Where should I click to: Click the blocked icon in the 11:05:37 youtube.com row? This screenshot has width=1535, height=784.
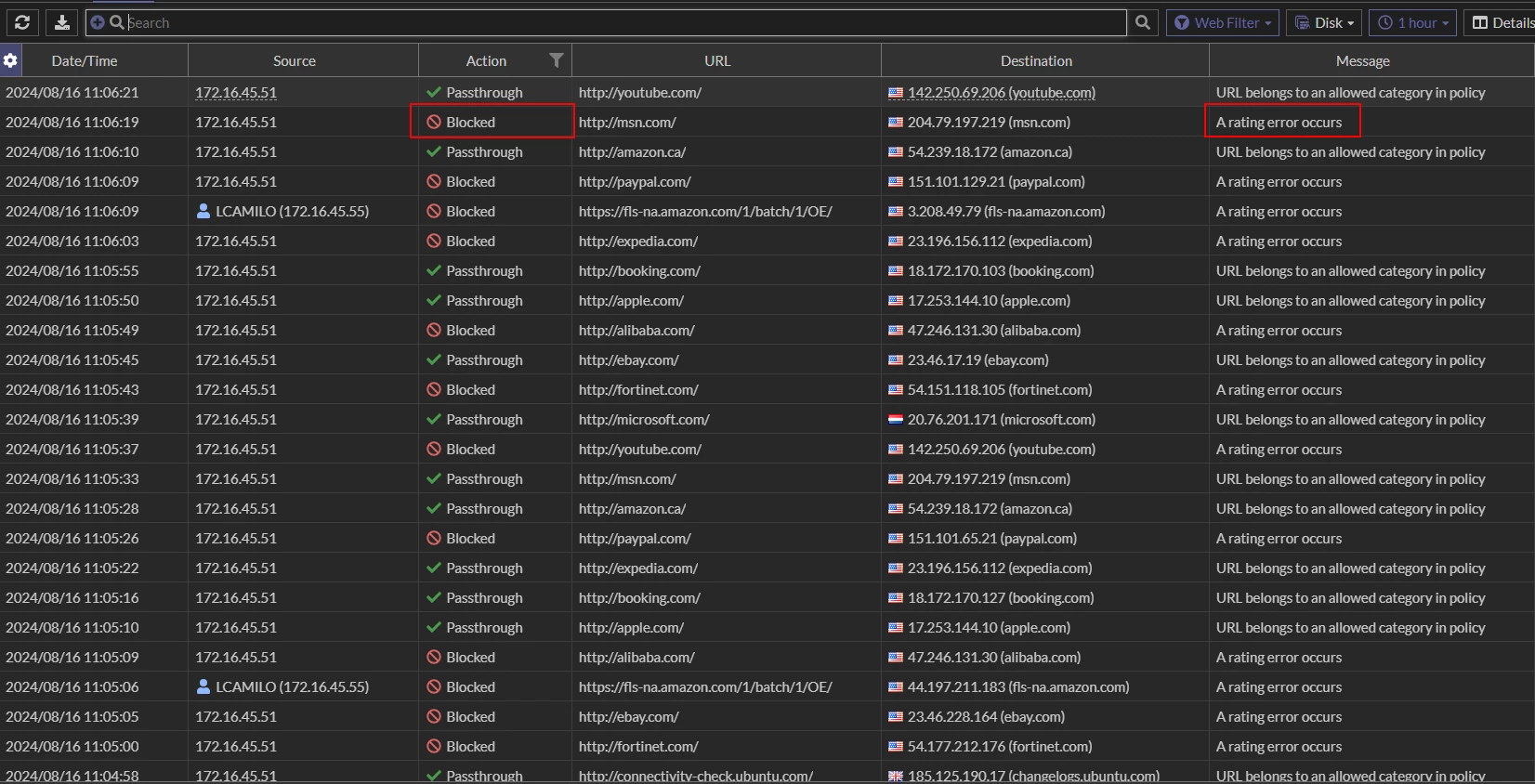point(434,449)
